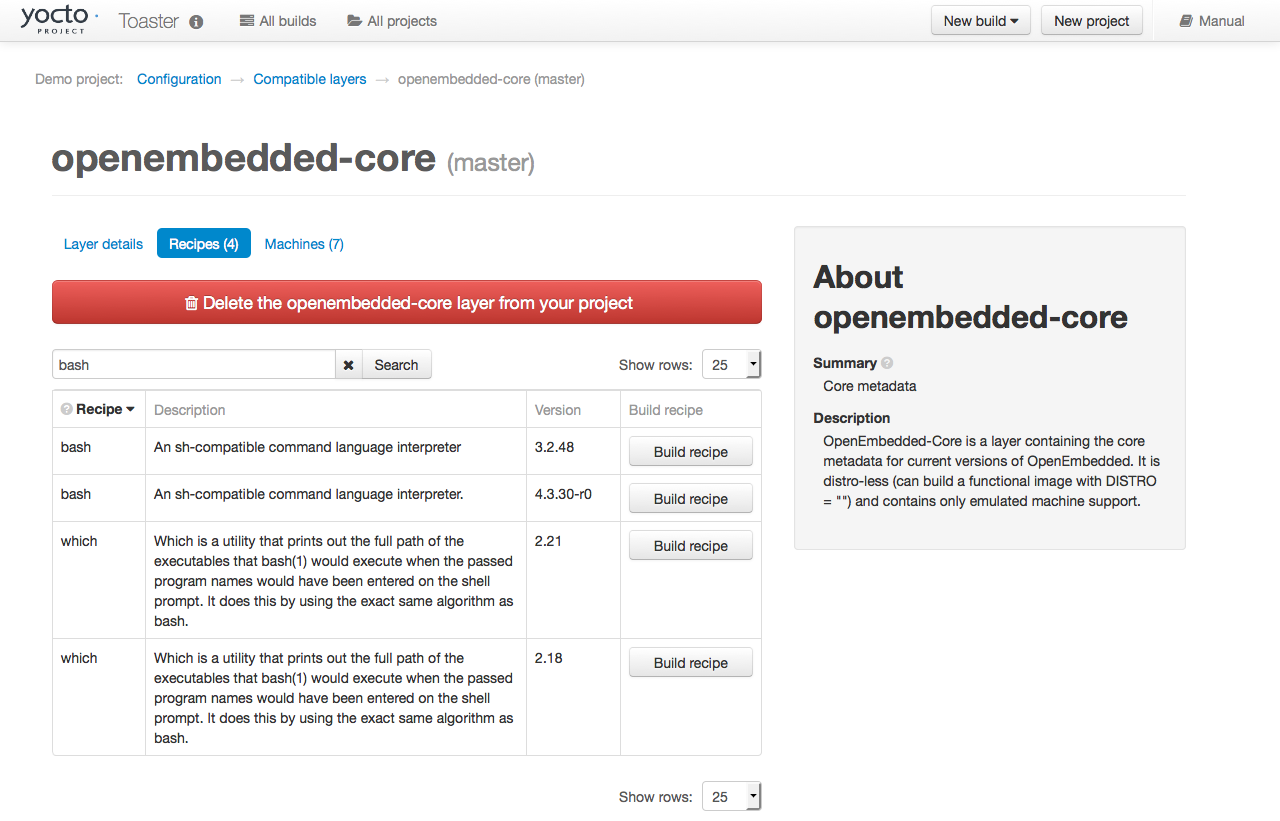The height and width of the screenshot is (821, 1280).
Task: Clear the search field with X icon
Action: point(348,365)
